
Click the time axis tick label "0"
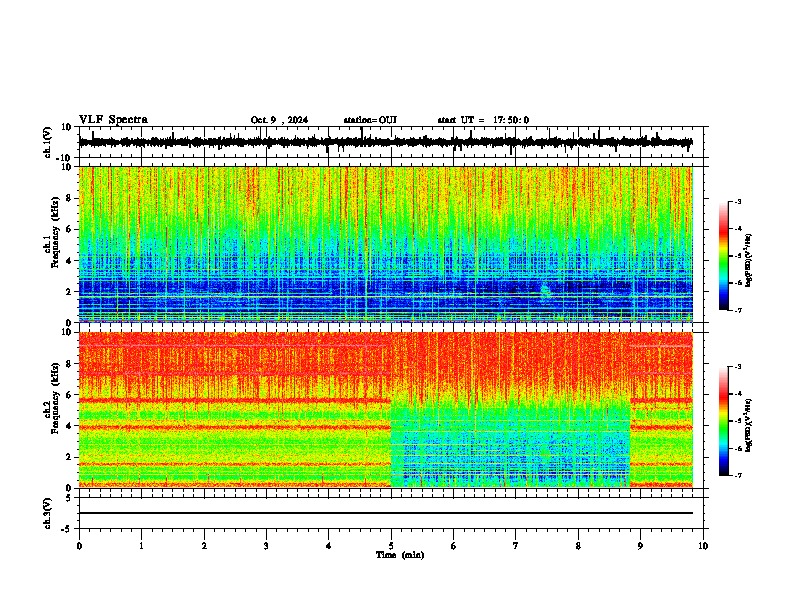click(x=79, y=546)
